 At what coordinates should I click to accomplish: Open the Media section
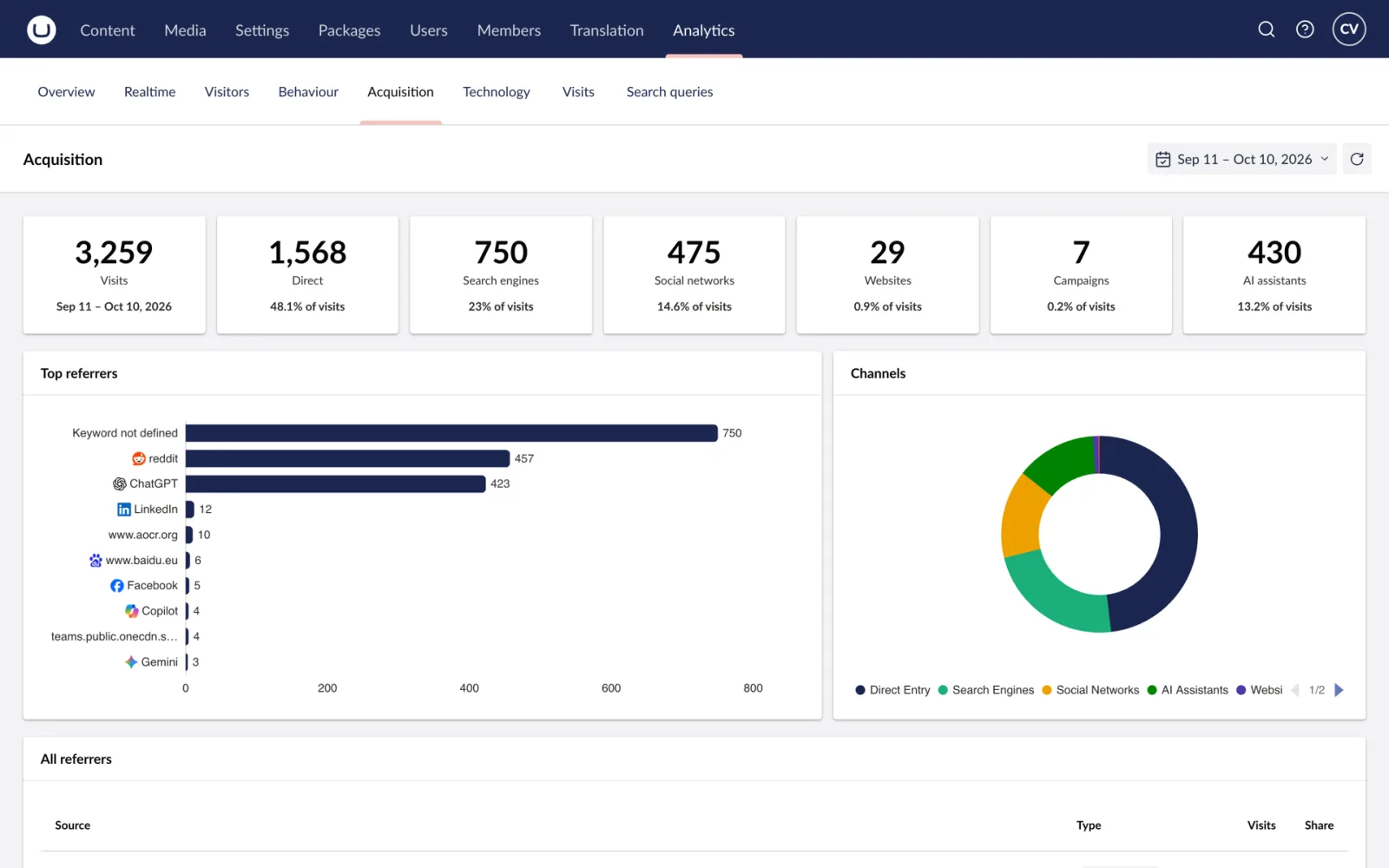pyautogui.click(x=185, y=30)
